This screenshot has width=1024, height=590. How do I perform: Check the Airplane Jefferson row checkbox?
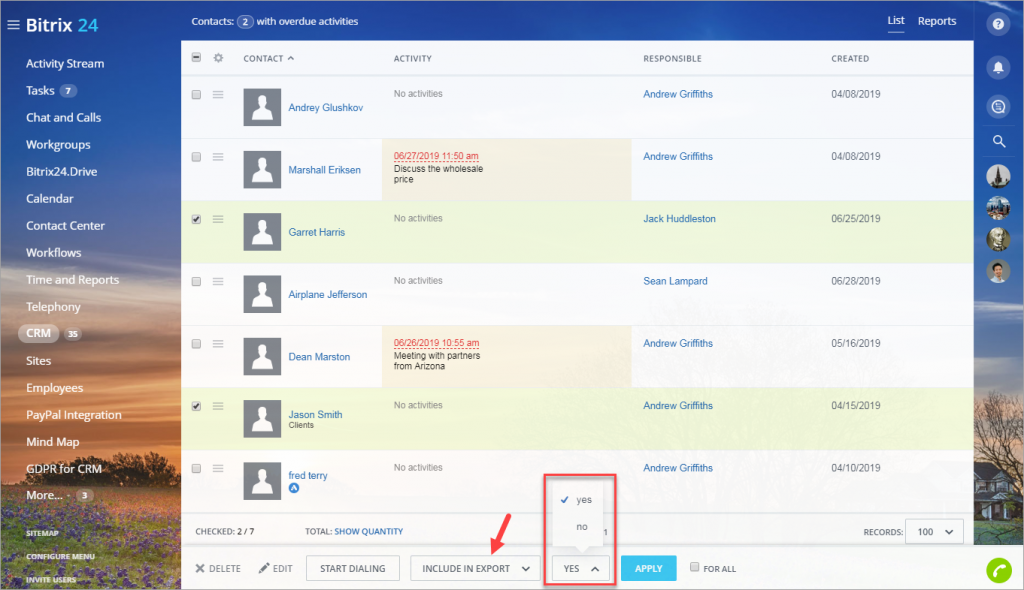pos(196,282)
